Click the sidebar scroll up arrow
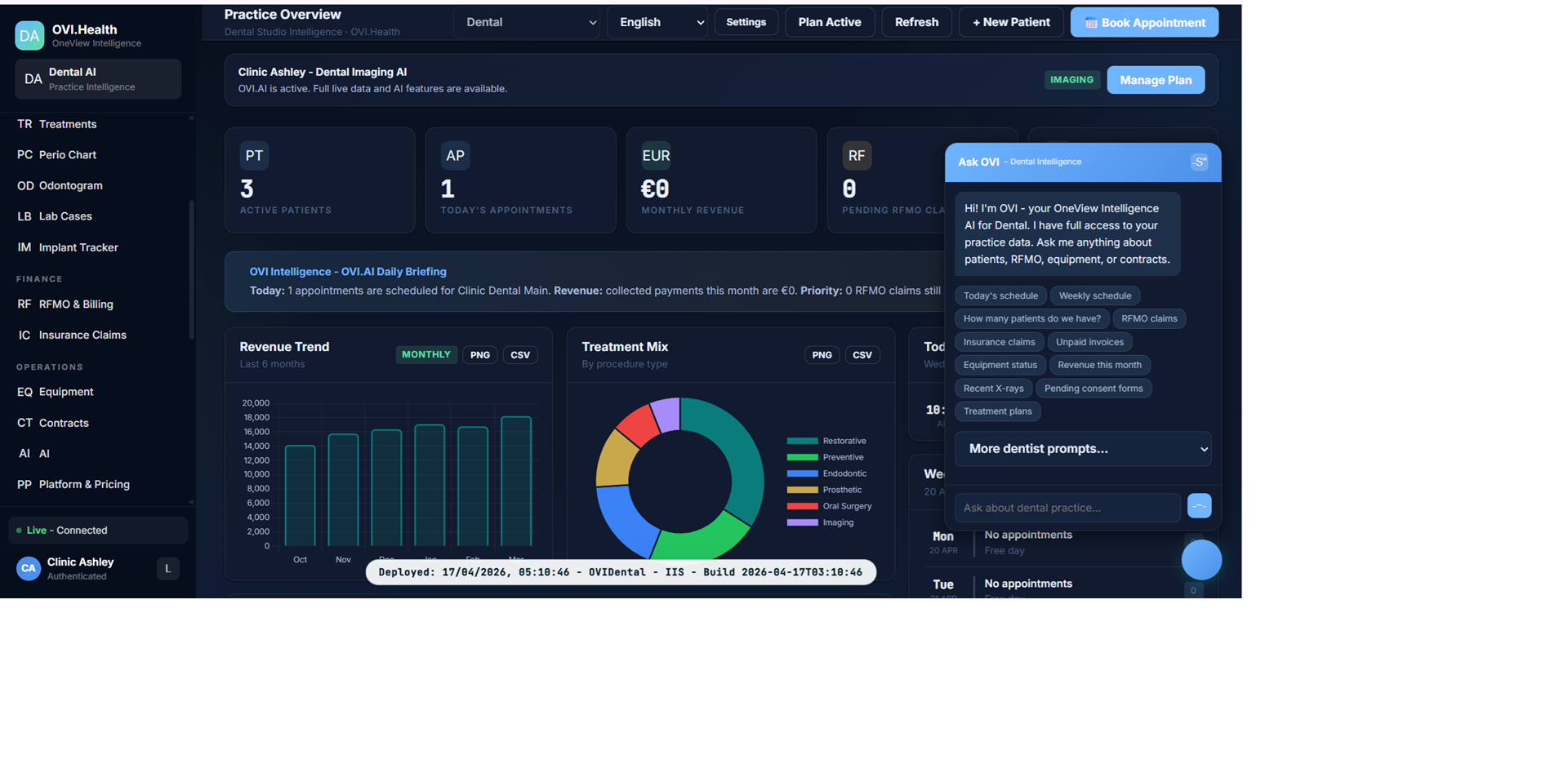The image size is (1568, 764). point(191,118)
